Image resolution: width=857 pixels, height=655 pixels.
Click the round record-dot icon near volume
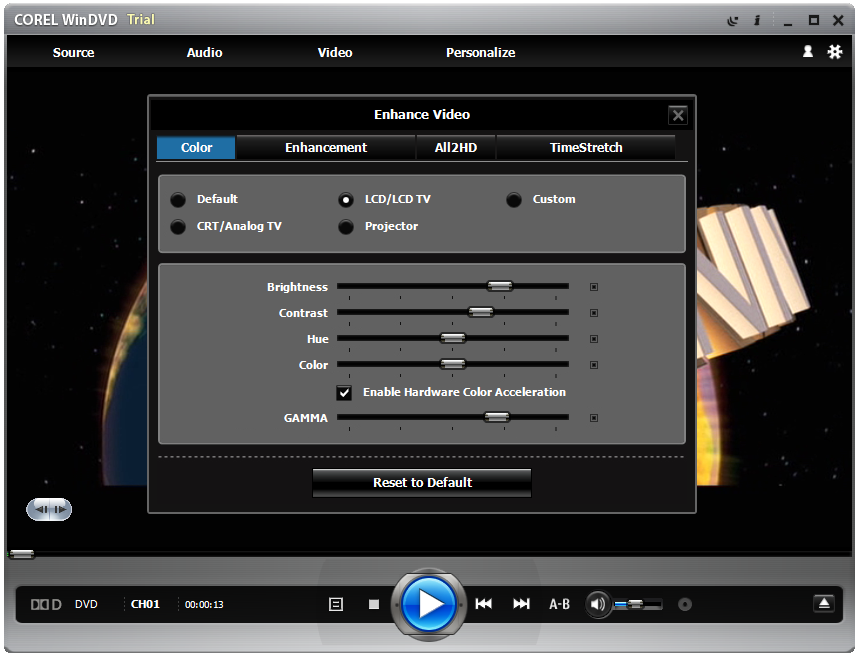pos(685,604)
